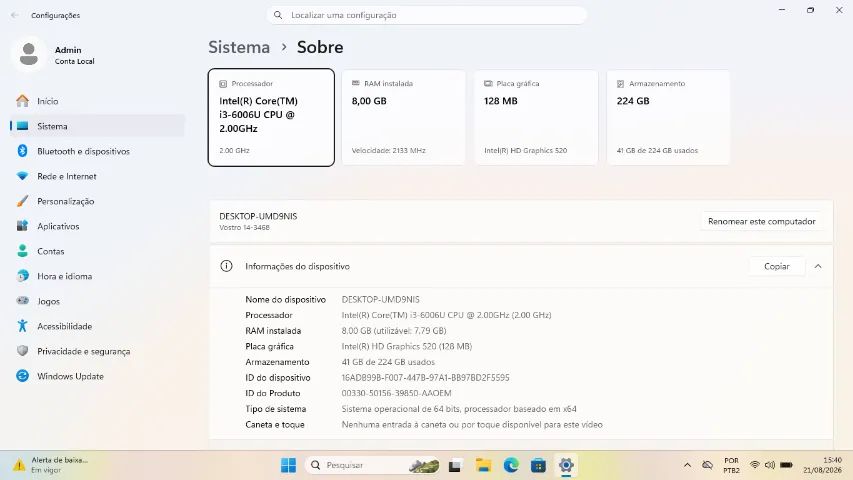Click the 8,00 GB (utilizável: 7,79 GB) value

point(394,330)
